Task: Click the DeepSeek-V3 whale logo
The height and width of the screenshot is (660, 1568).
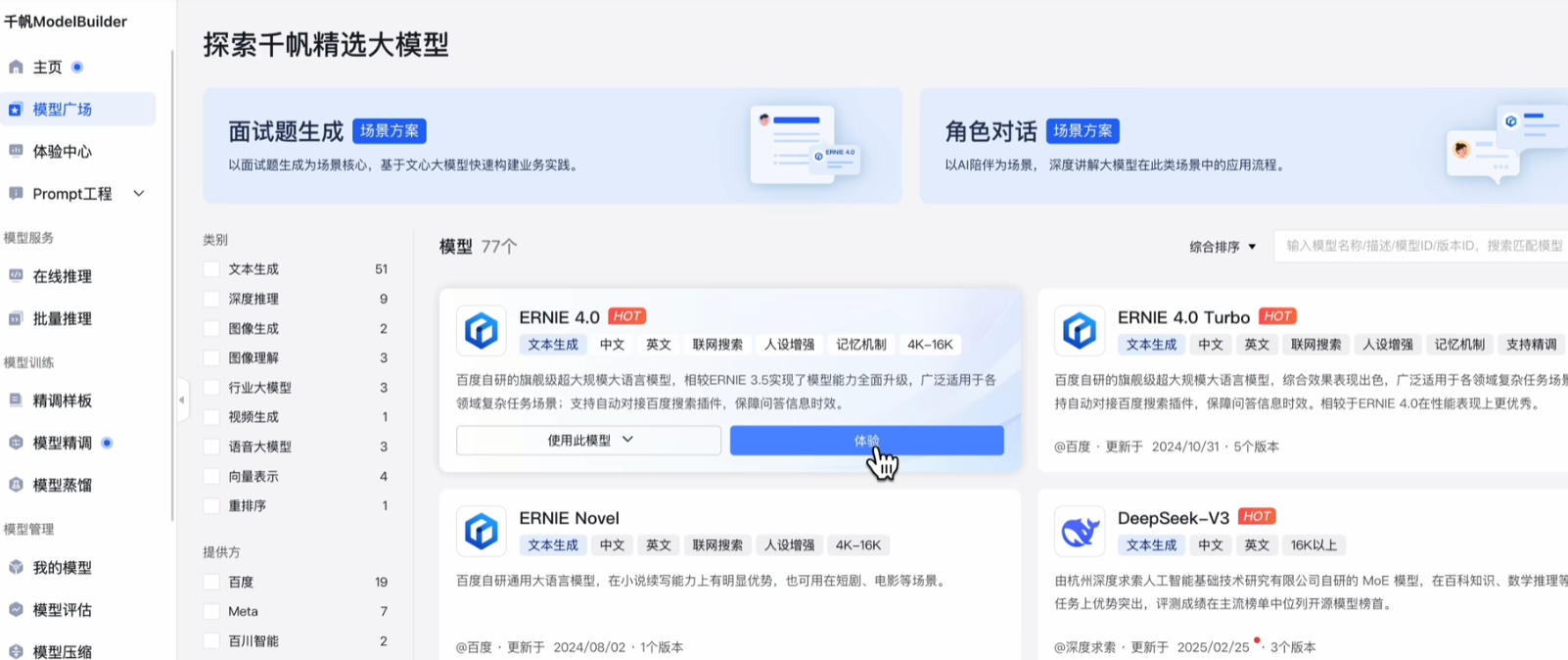Action: pos(1080,531)
